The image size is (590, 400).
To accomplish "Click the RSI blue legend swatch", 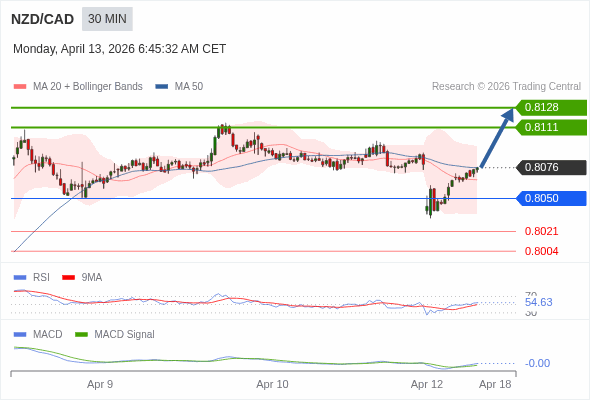I will point(20,278).
